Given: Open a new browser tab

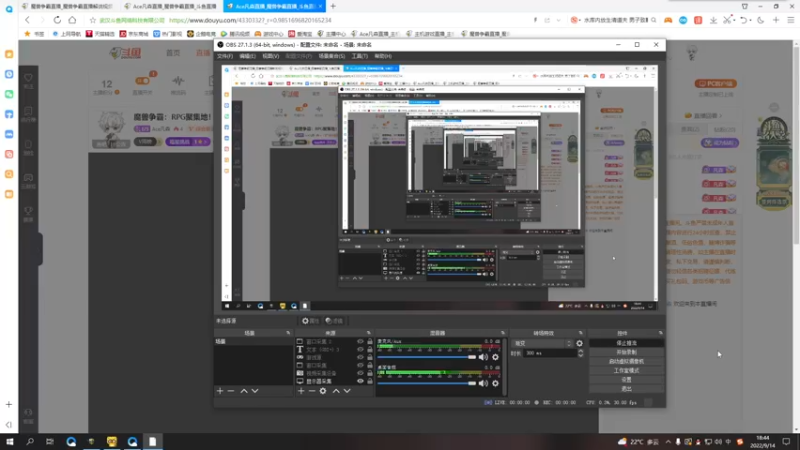Looking at the screenshot, I should point(333,6).
